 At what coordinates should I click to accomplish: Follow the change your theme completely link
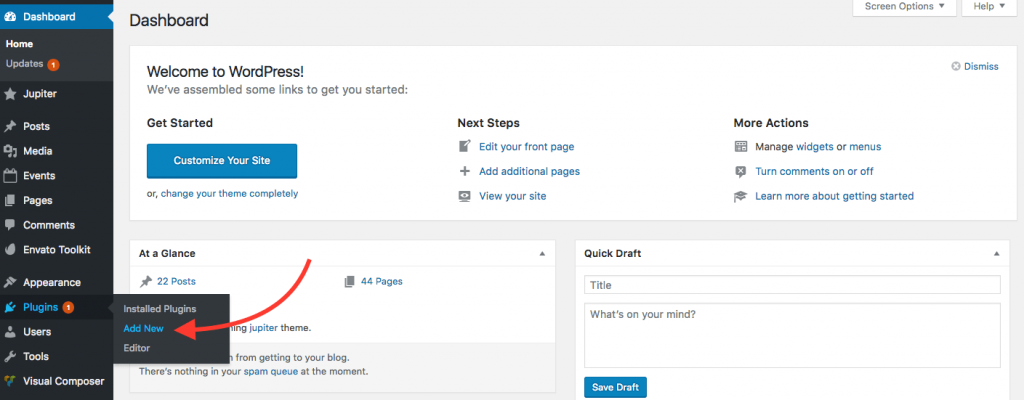(x=229, y=193)
